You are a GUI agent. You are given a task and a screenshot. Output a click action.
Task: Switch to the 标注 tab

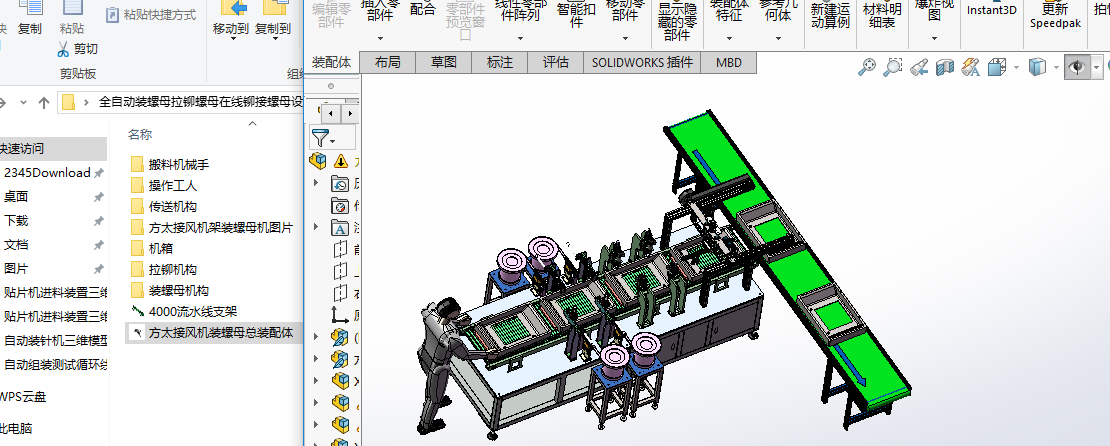click(500, 62)
